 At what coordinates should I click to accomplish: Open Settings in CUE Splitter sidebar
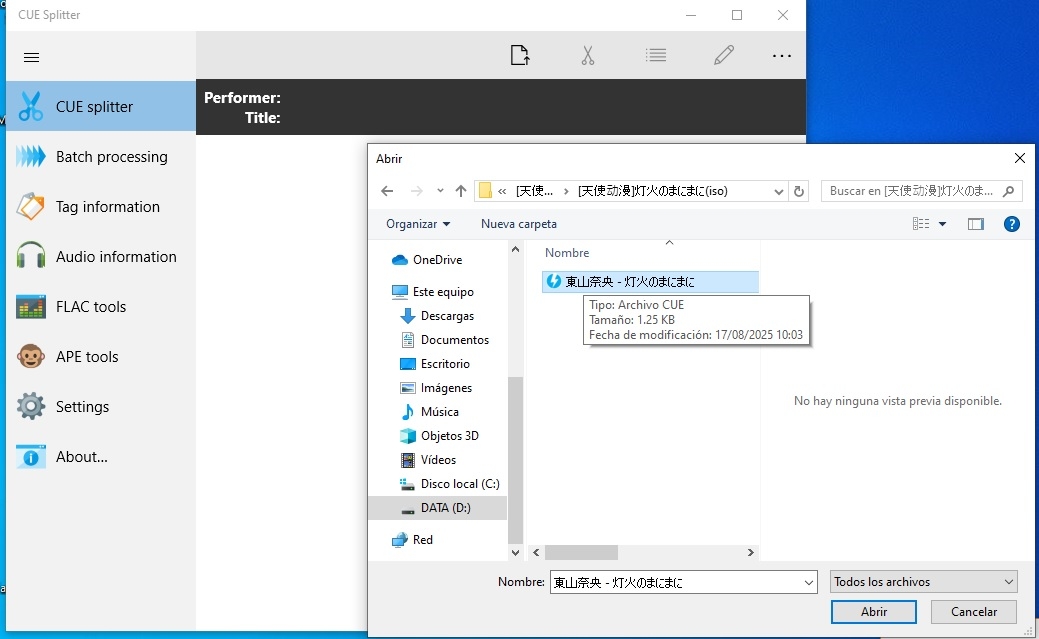click(101, 406)
